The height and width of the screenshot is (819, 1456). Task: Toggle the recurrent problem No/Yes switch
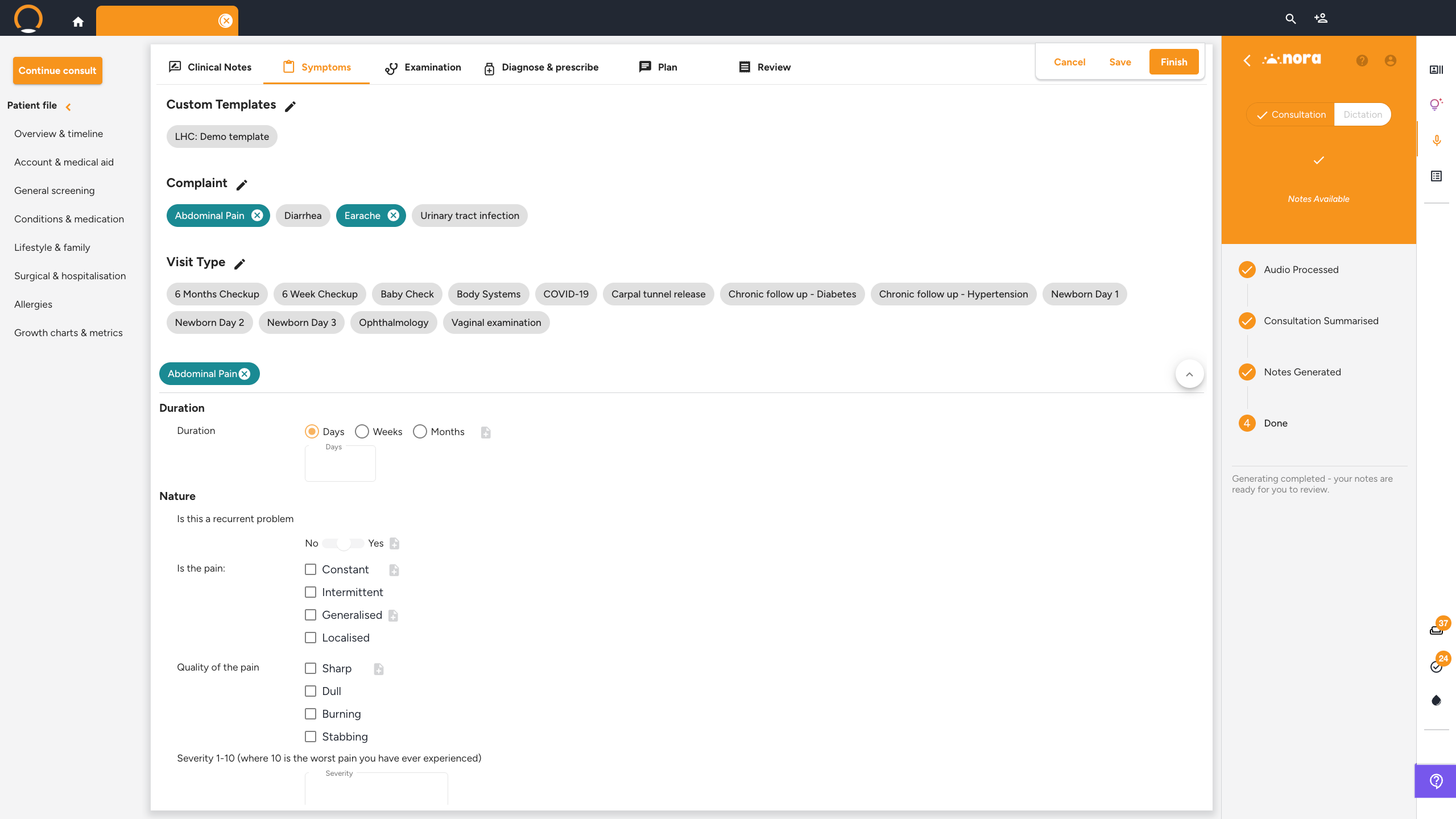(343, 544)
